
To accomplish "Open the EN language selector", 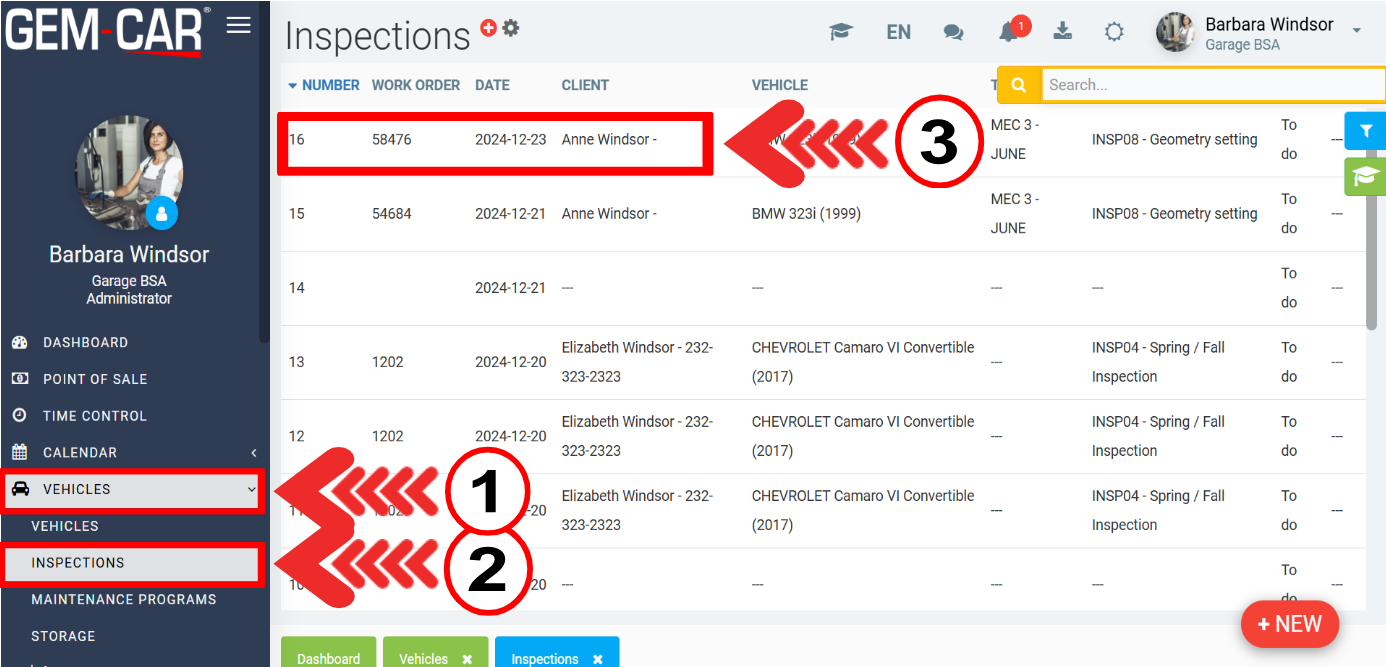I will 898,31.
